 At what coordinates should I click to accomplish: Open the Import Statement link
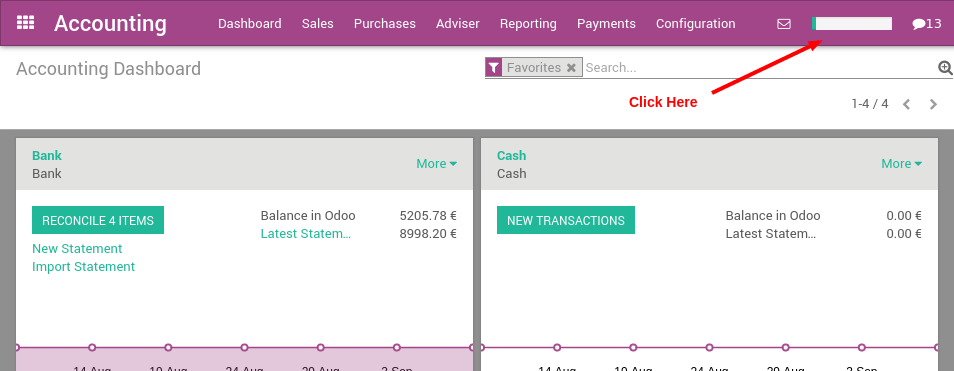(x=83, y=266)
